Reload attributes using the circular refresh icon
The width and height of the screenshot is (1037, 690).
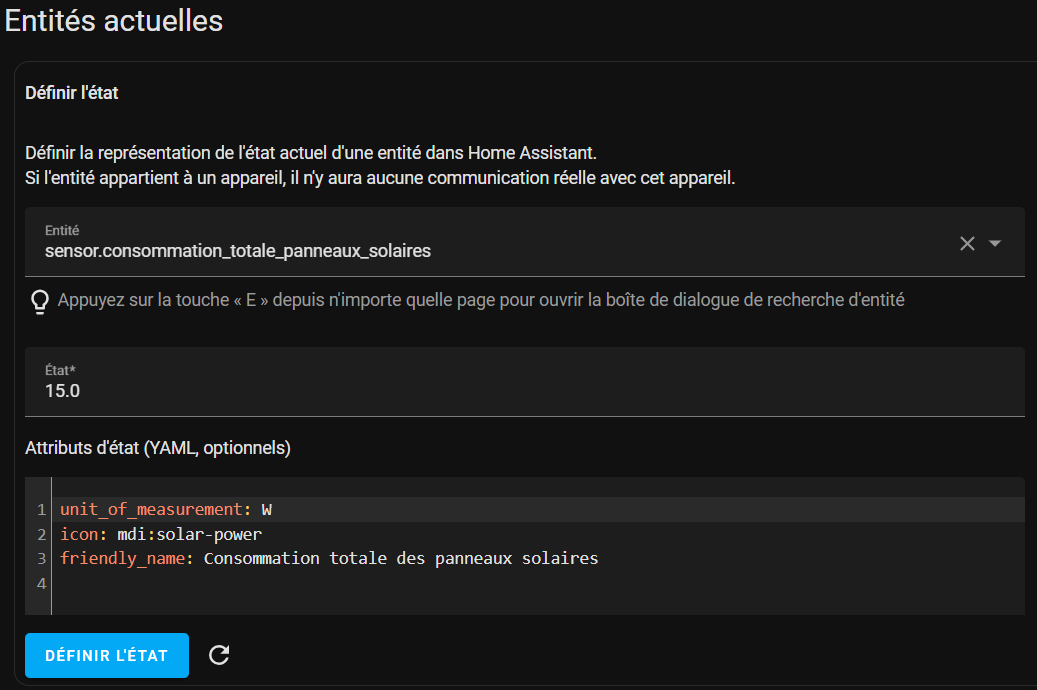(219, 655)
